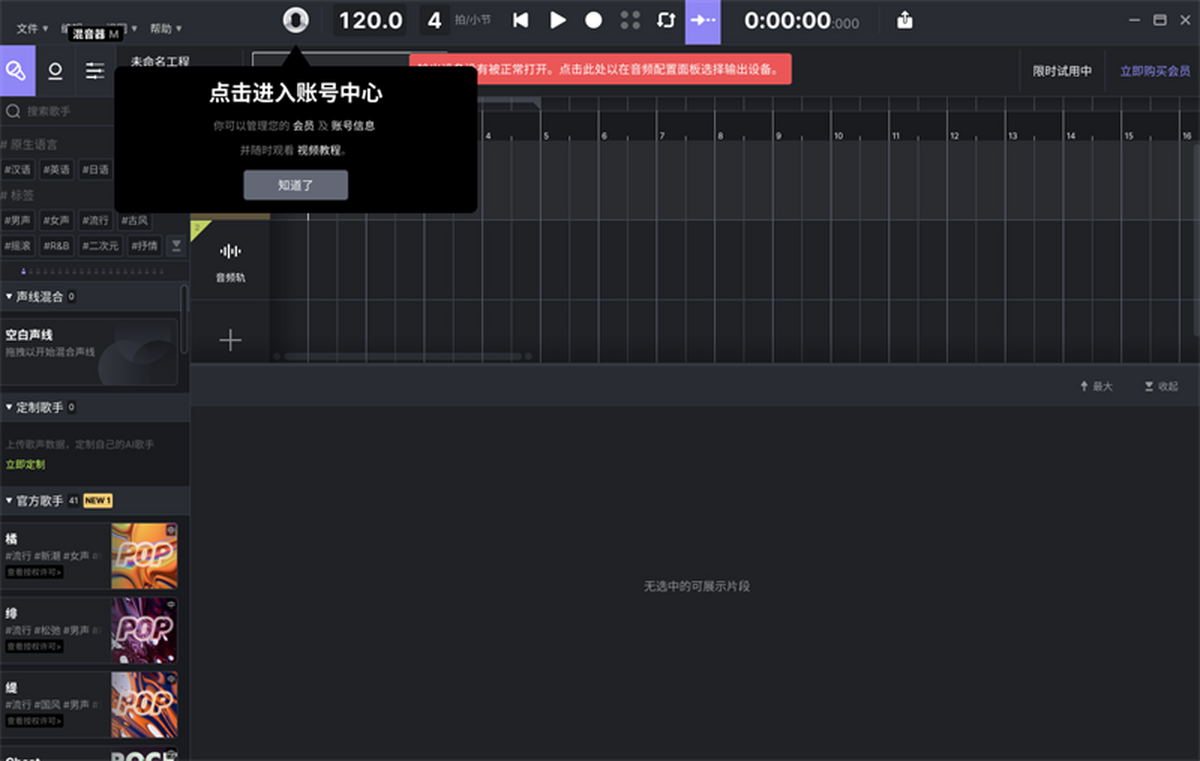Dismiss the tooltip with 知道了 button
This screenshot has height=761, width=1200.
[295, 185]
